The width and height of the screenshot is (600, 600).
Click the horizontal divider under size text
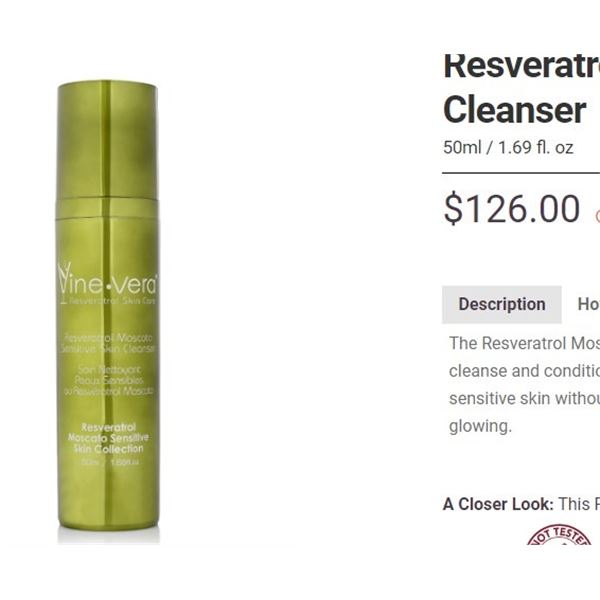point(521,173)
